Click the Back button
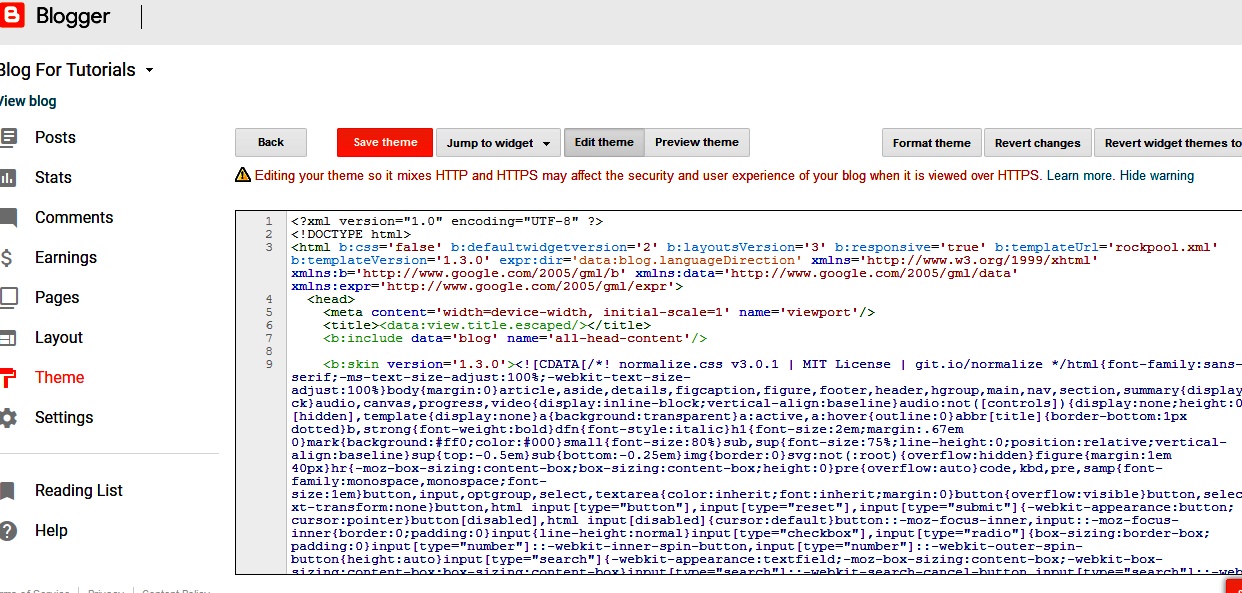The height and width of the screenshot is (593, 1242). (x=271, y=143)
